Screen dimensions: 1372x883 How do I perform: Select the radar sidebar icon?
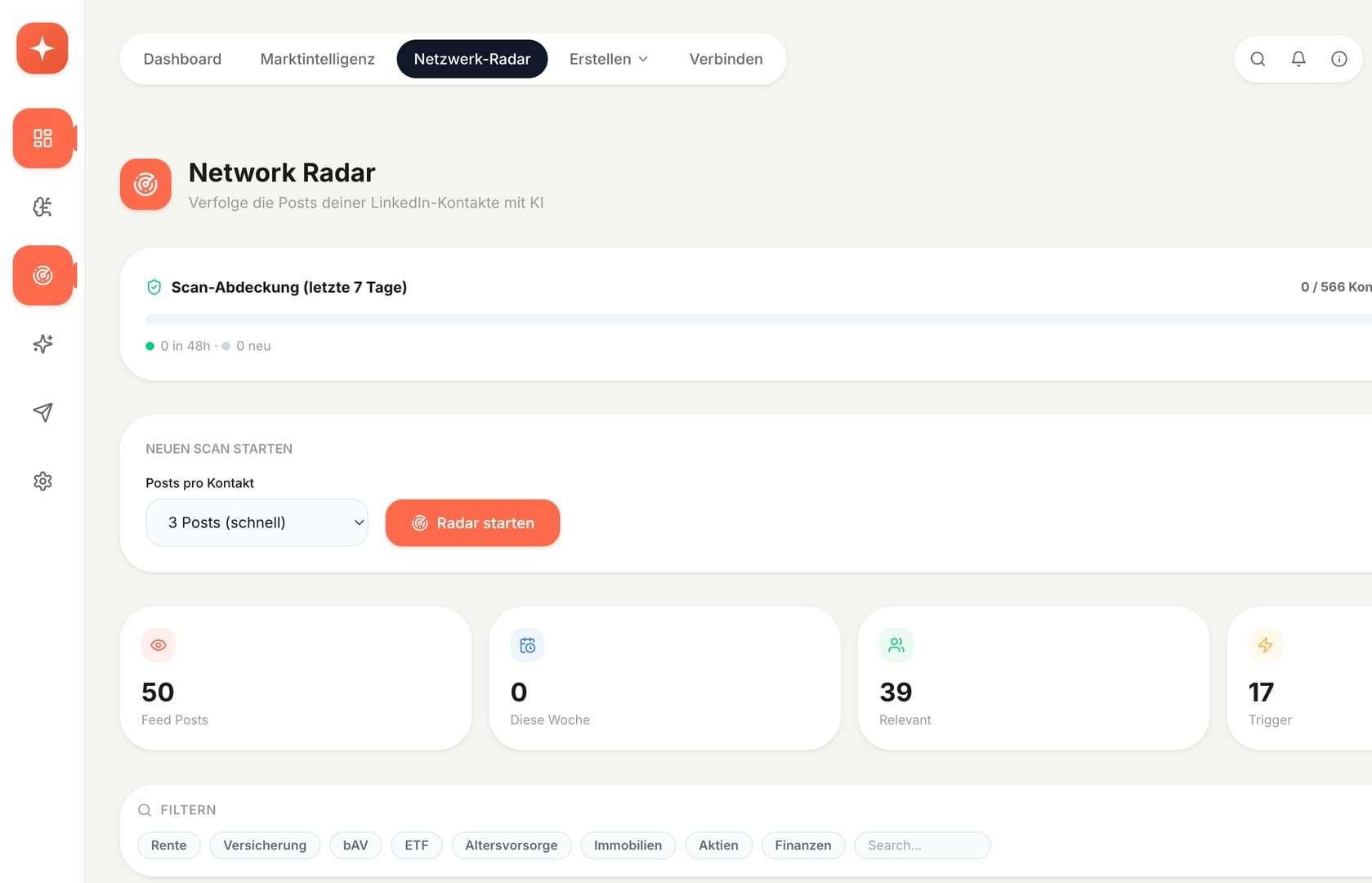(42, 276)
